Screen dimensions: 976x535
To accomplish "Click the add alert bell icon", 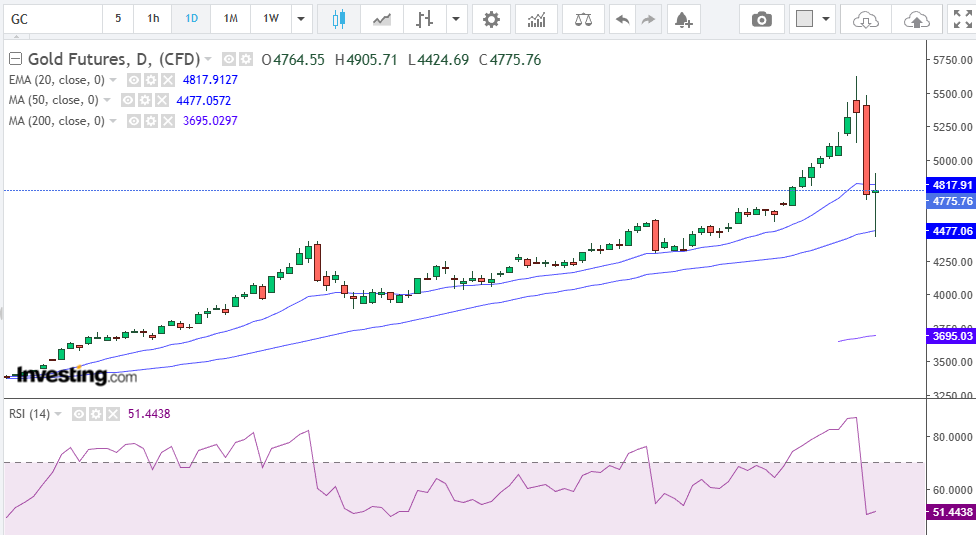I will click(x=682, y=19).
